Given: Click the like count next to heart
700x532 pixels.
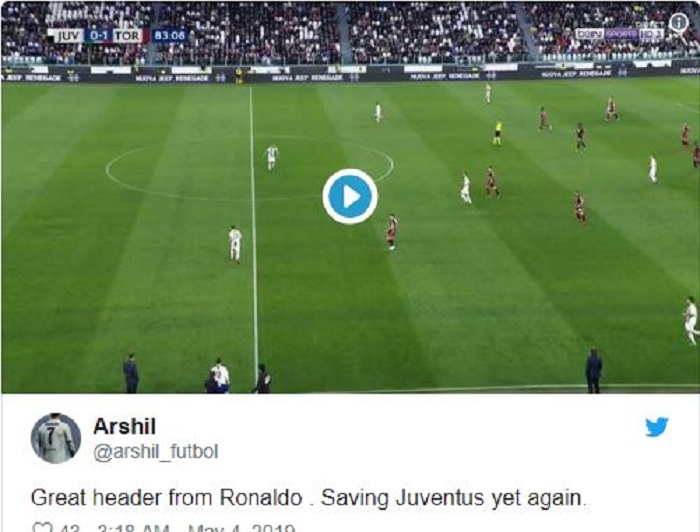Looking at the screenshot, I should pyautogui.click(x=70, y=528).
